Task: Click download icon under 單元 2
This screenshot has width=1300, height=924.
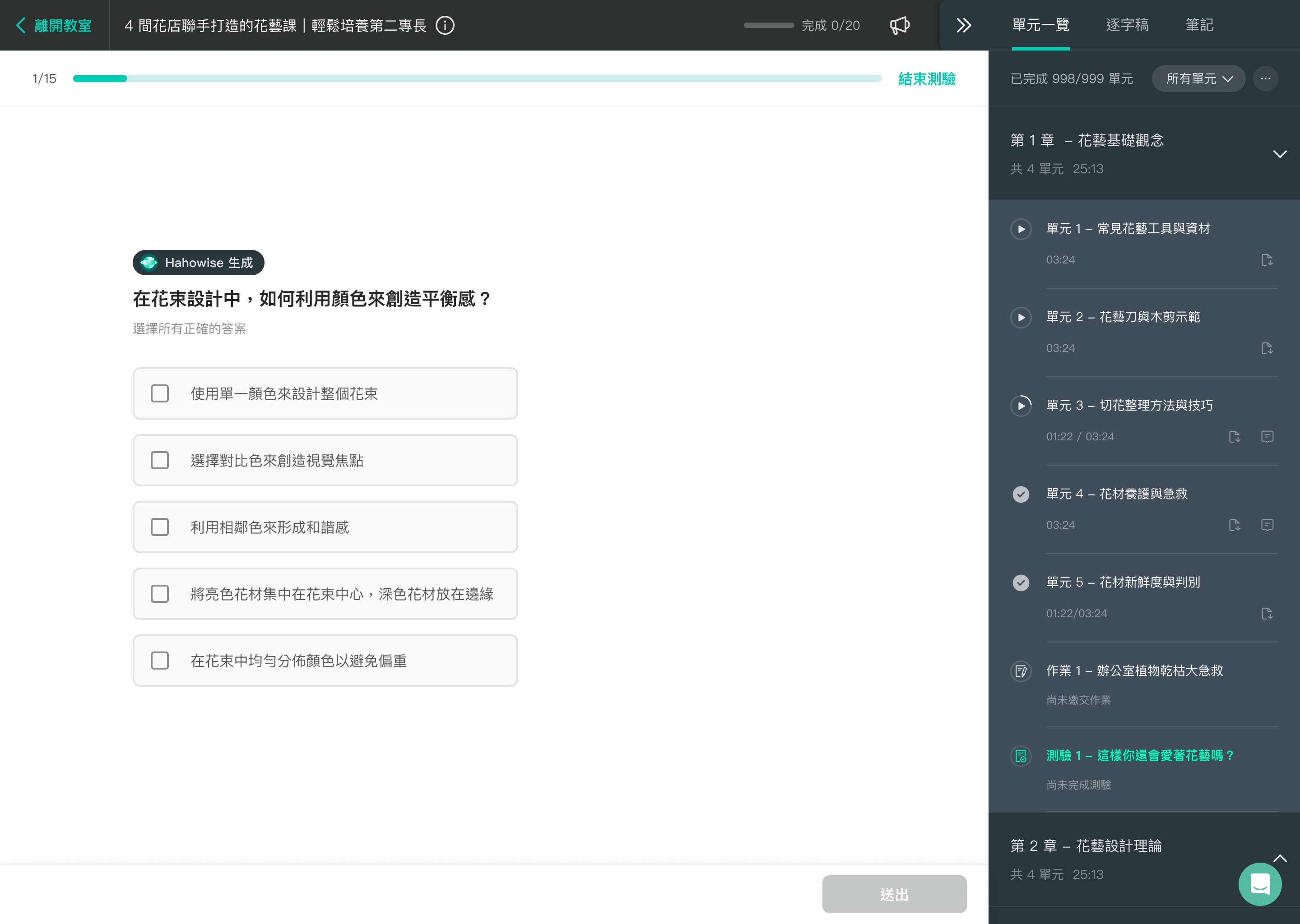Action: pos(1267,348)
